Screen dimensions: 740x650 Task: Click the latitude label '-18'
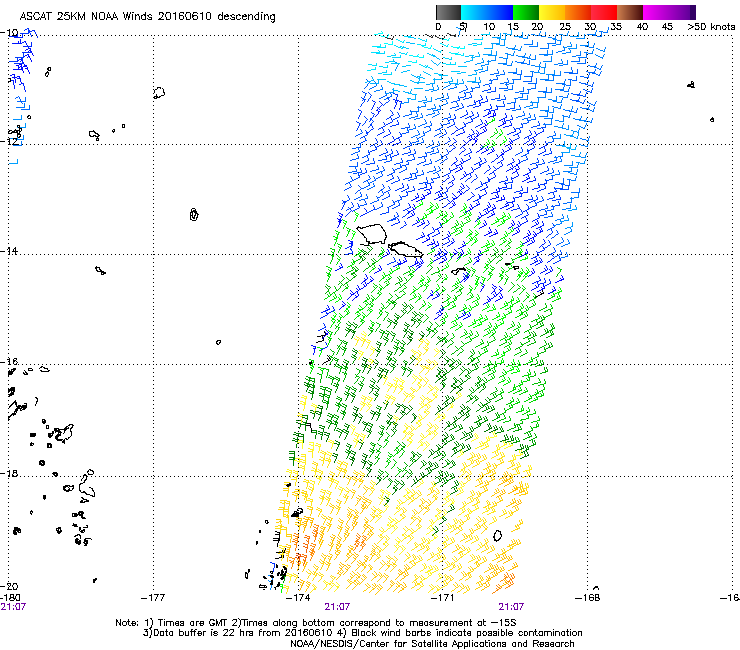[x=9, y=473]
